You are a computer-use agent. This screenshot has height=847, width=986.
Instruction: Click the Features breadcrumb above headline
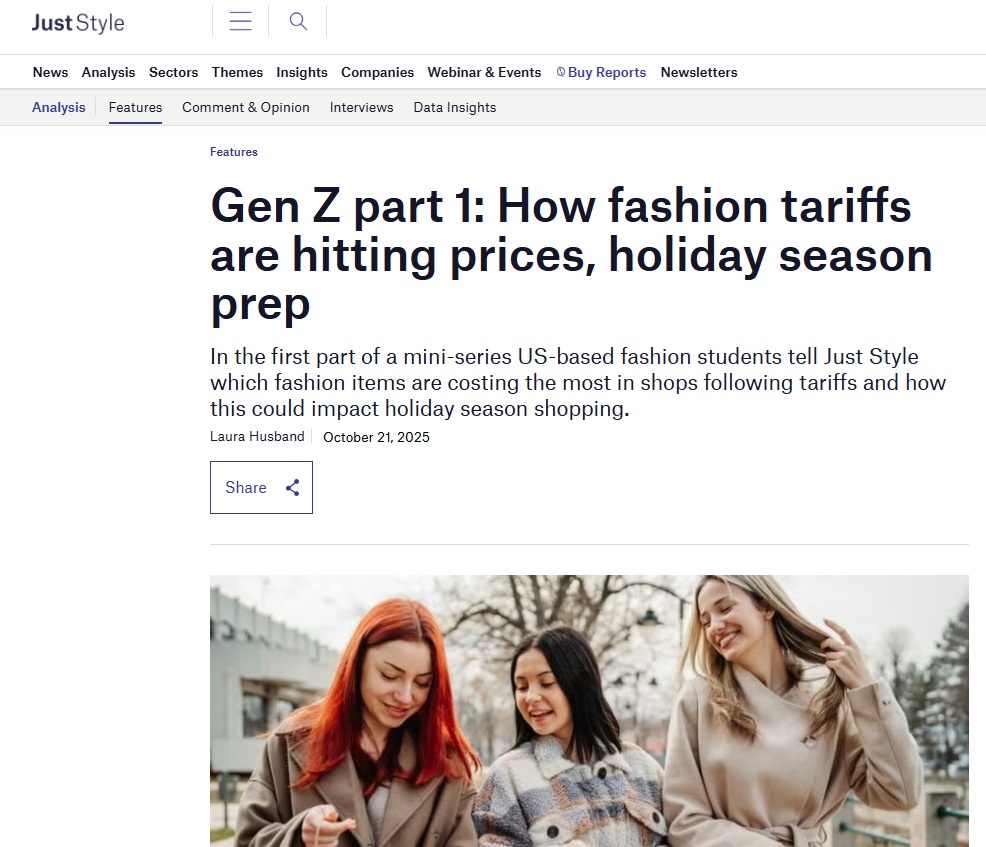coord(234,152)
